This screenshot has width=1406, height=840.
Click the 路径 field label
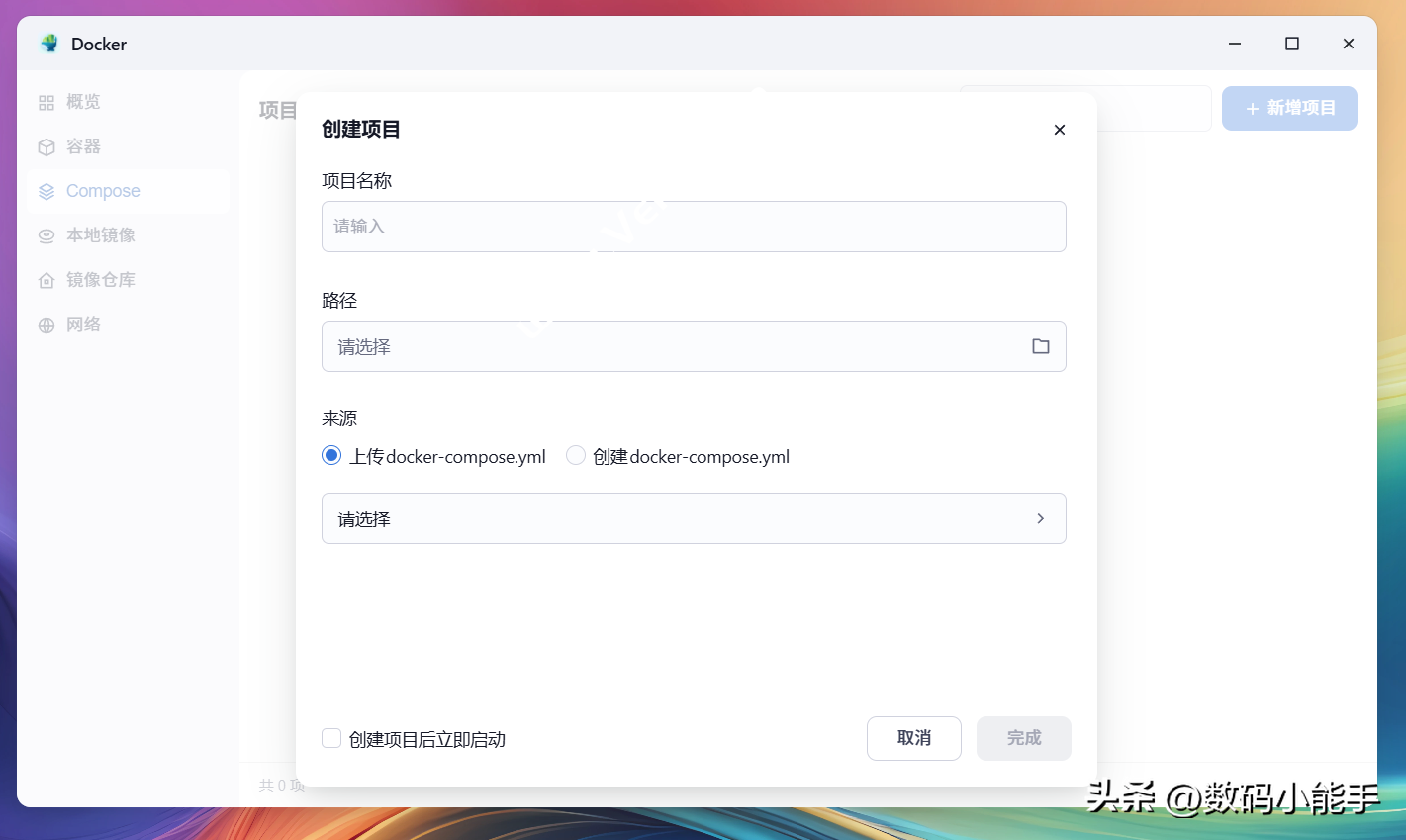tap(339, 301)
